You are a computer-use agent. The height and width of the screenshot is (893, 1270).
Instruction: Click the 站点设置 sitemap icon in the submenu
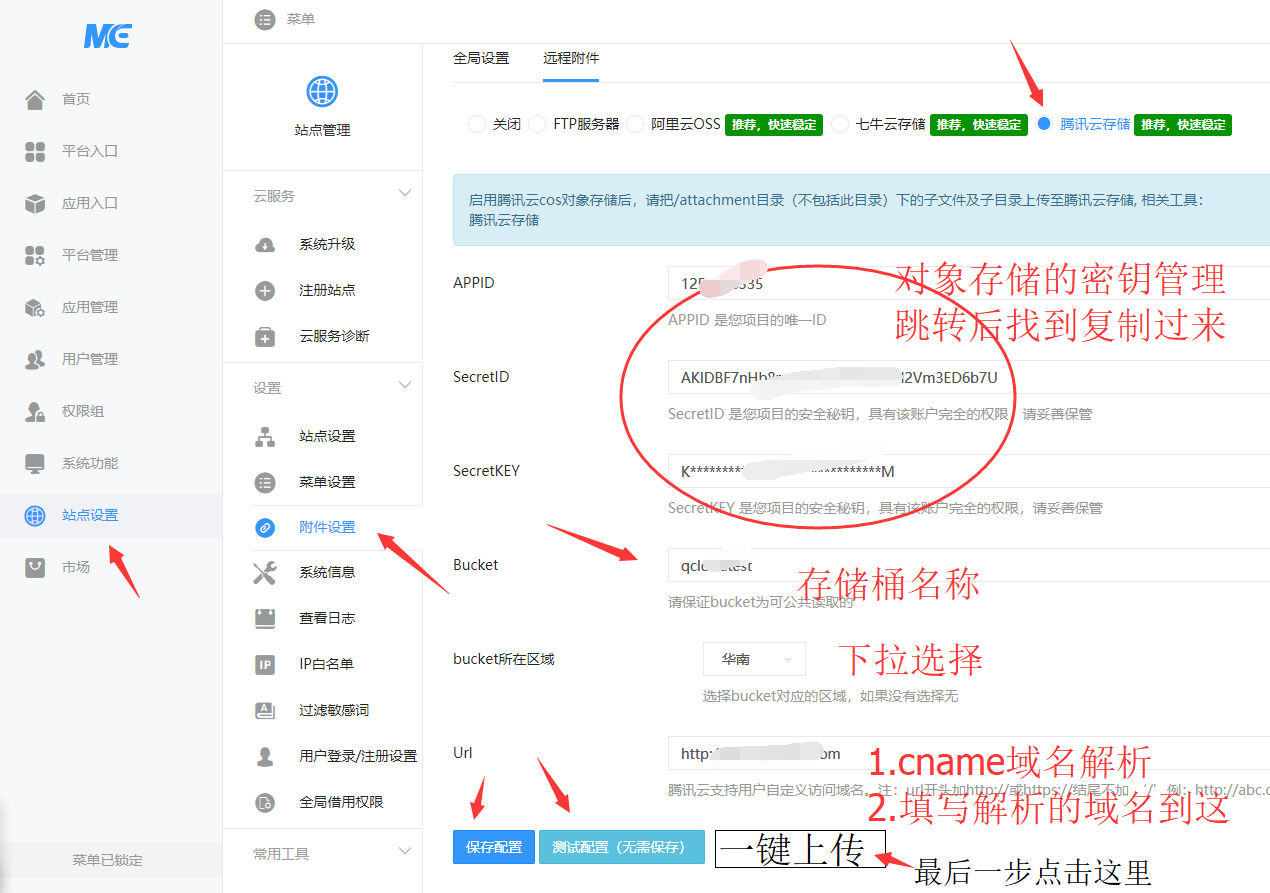point(265,436)
